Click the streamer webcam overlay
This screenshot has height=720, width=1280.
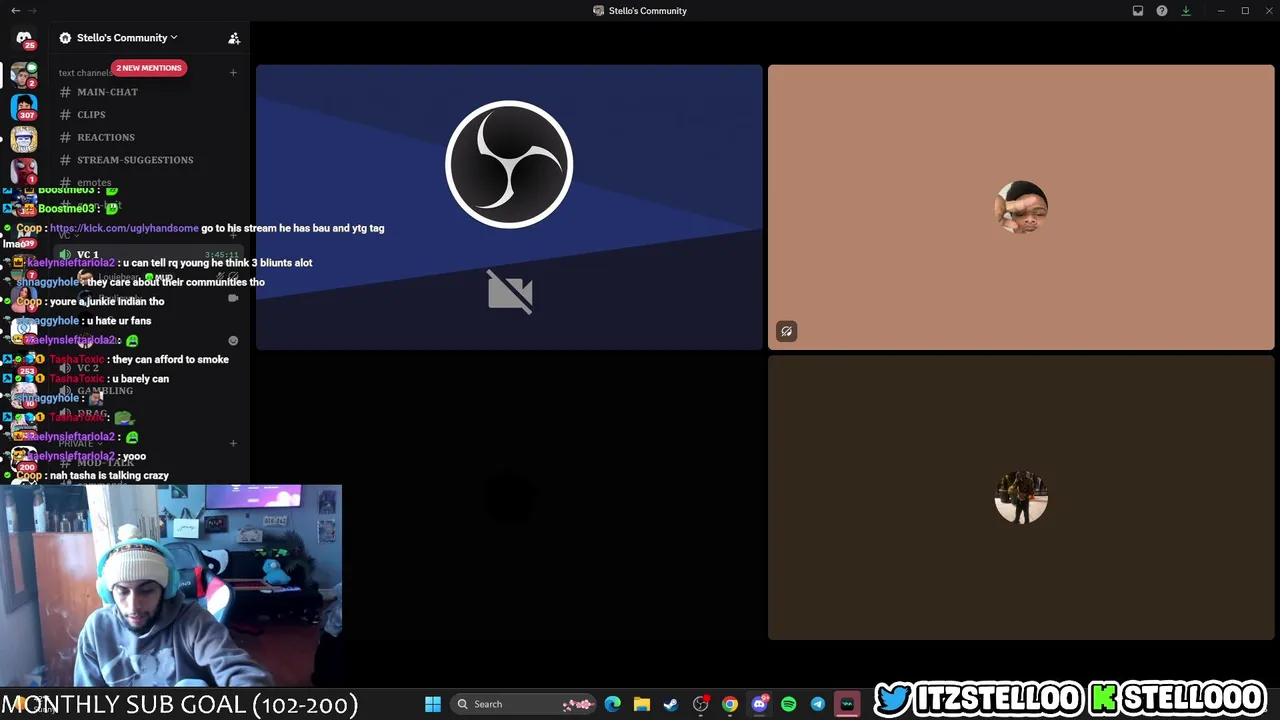coord(171,585)
